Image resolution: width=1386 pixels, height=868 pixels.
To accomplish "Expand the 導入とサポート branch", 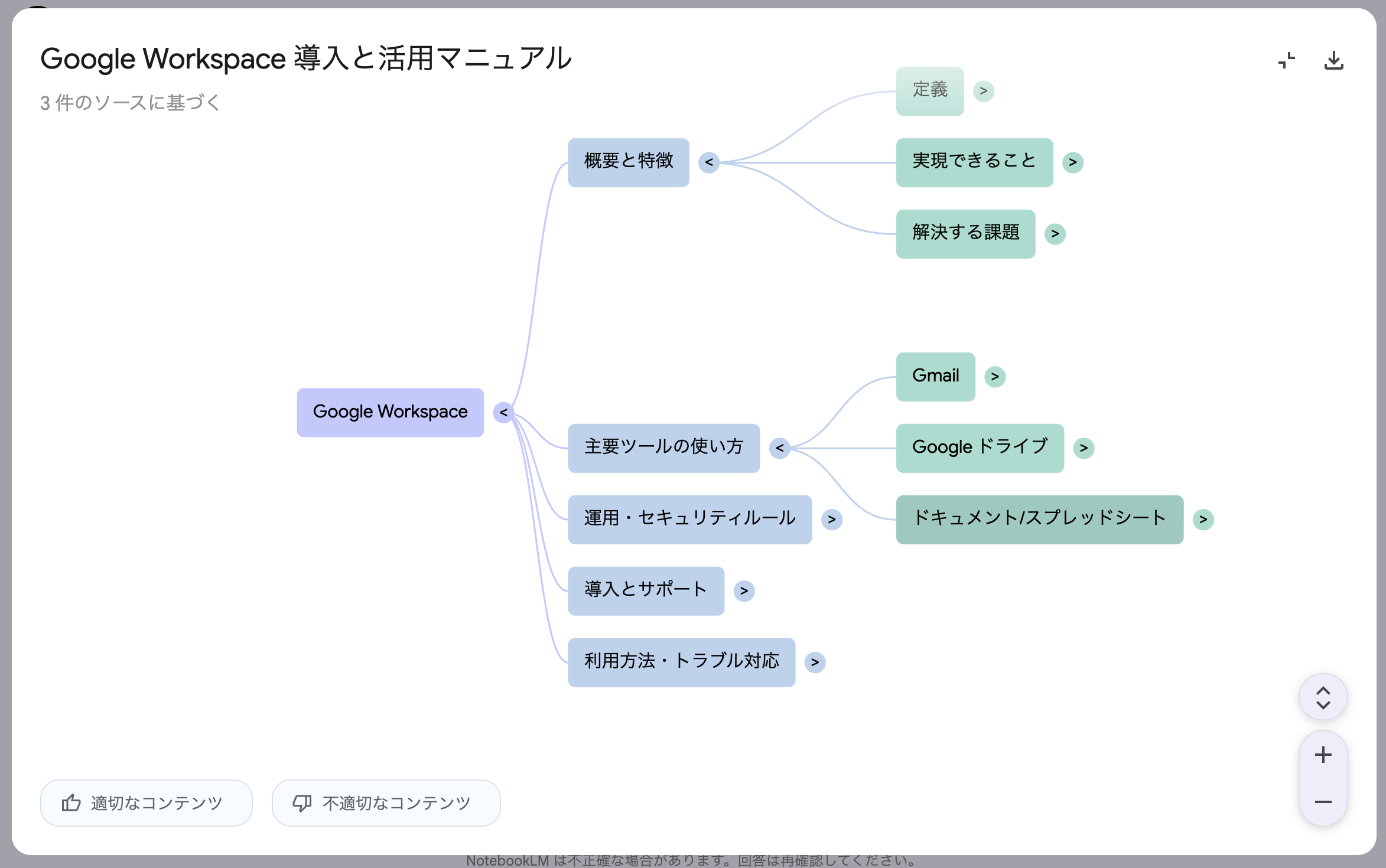I will 744,591.
